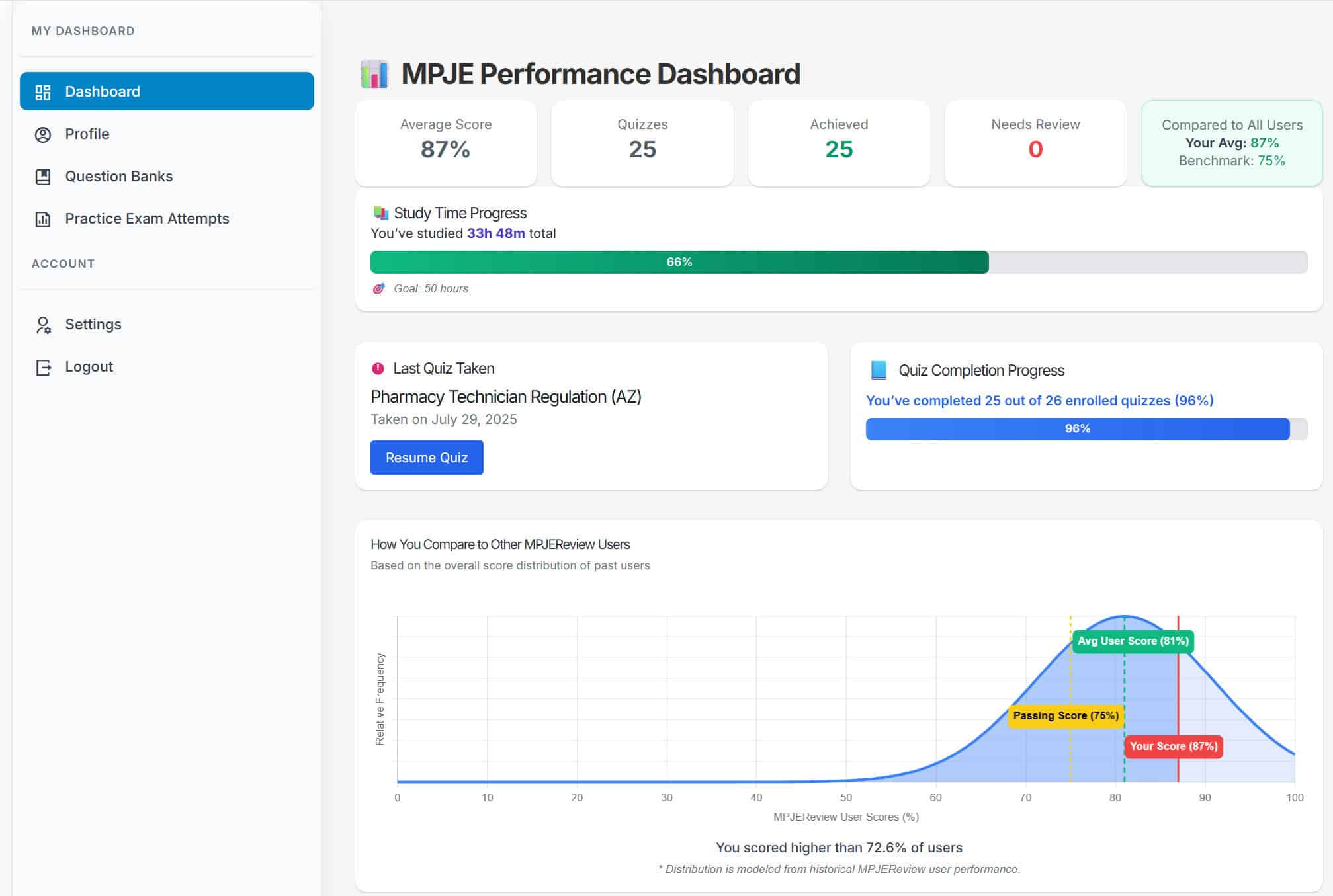
Task: Open Question Banks via its book icon
Action: pyautogui.click(x=42, y=176)
